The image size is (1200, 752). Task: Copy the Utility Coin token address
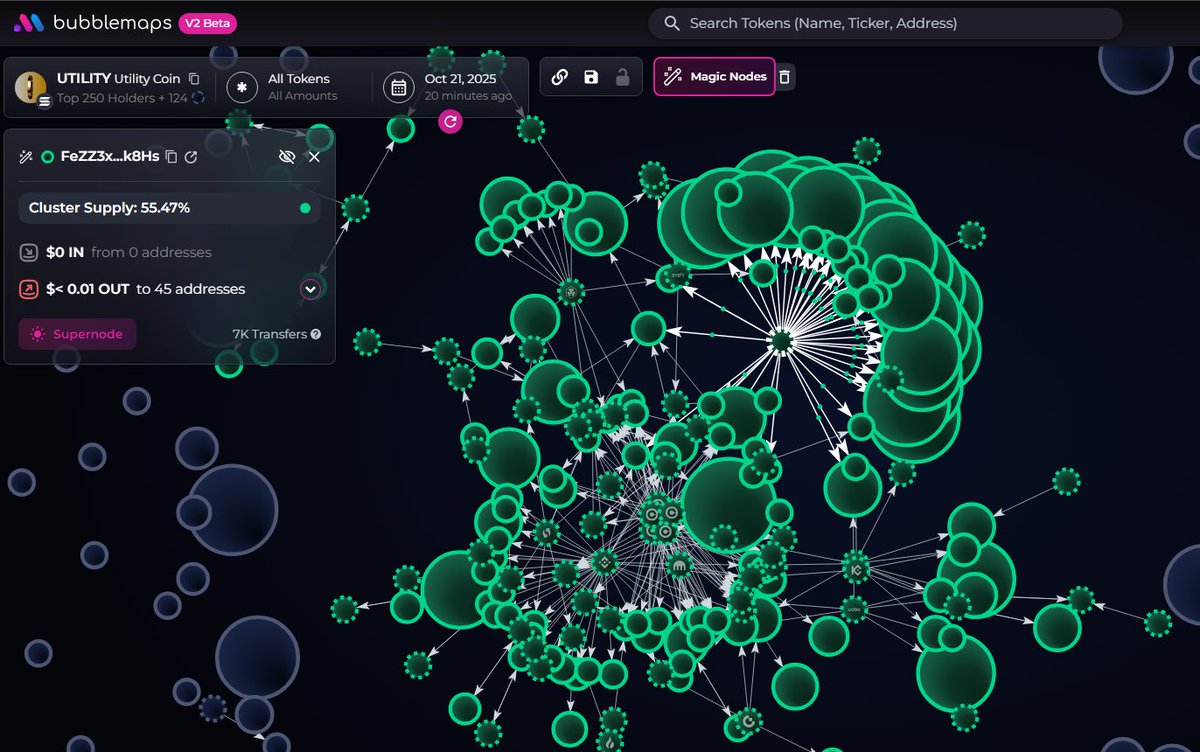point(194,79)
